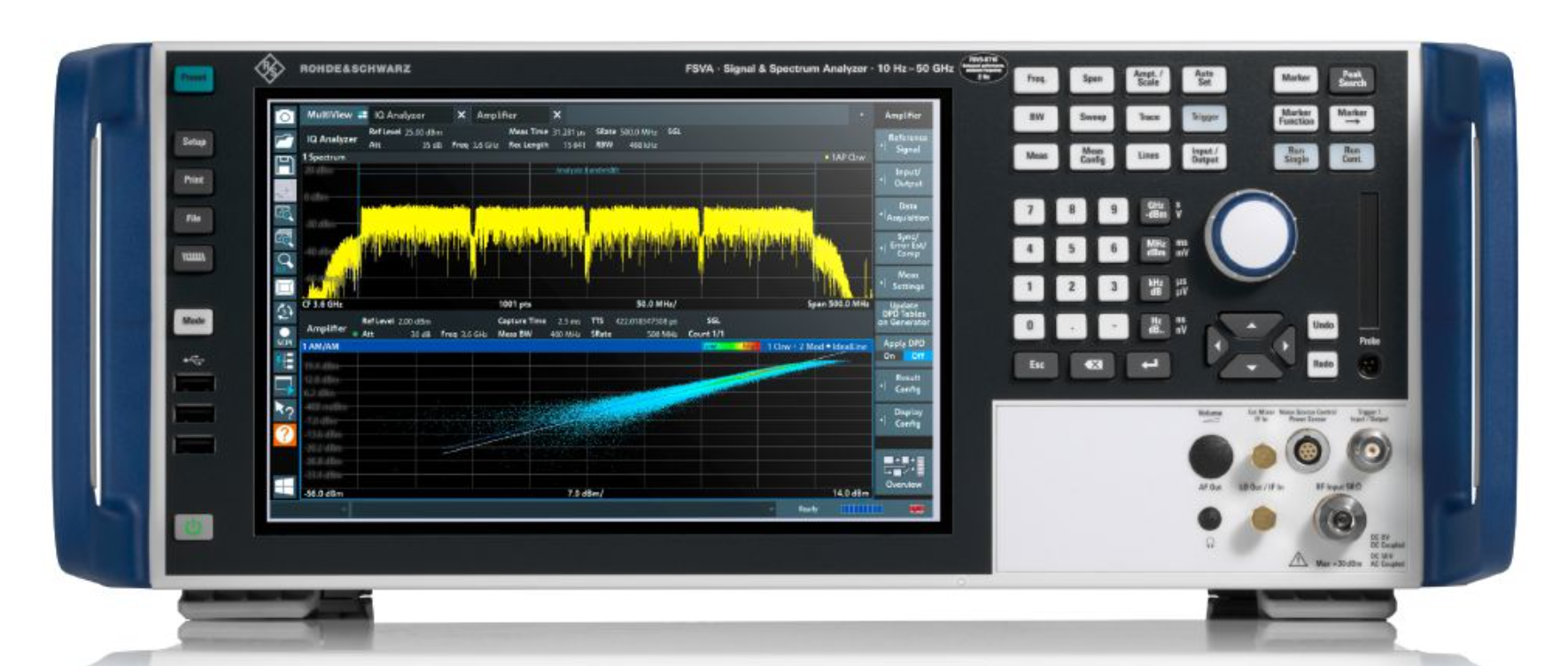Close the IQ Analyzer tab
The height and width of the screenshot is (666, 1568).
pyautogui.click(x=461, y=115)
